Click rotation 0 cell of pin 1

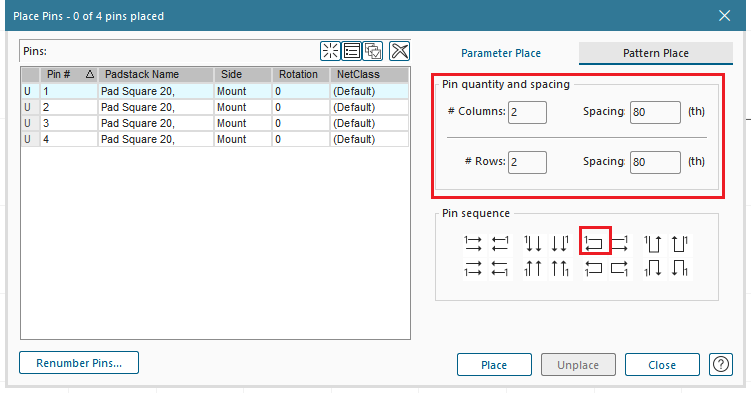click(x=301, y=91)
